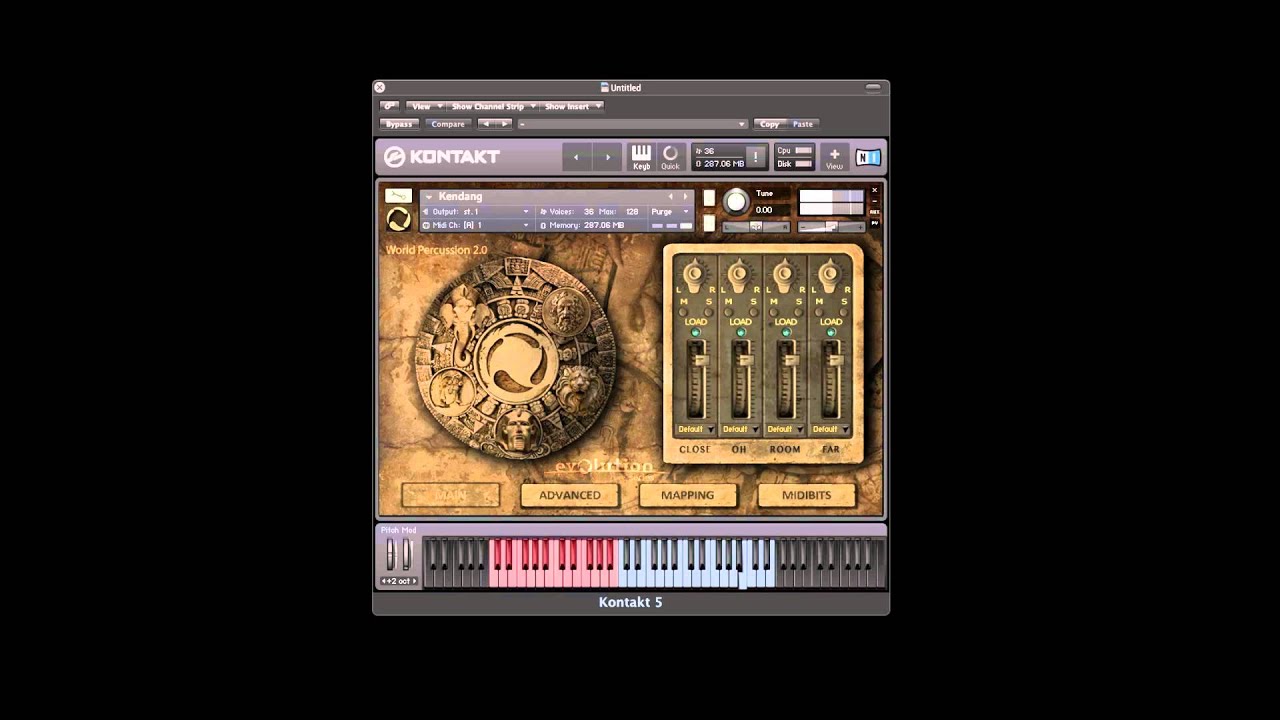
Task: Open the Quick-load icon
Action: [670, 157]
